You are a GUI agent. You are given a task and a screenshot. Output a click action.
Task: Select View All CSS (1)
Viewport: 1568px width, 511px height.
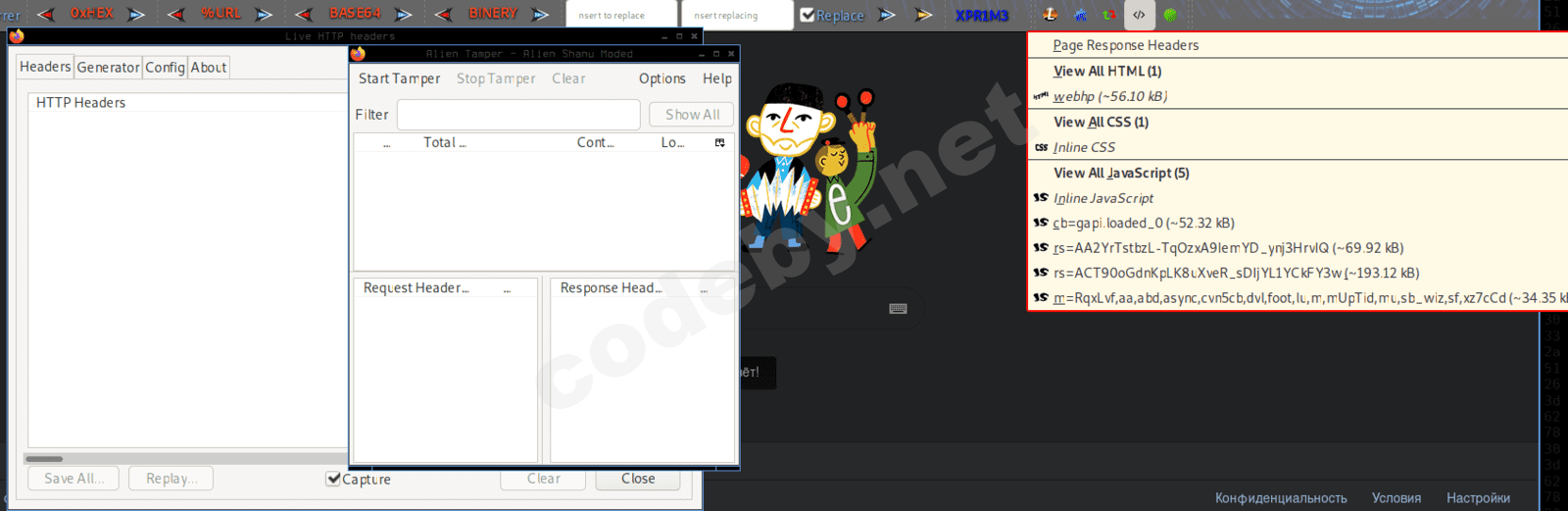point(1298,122)
